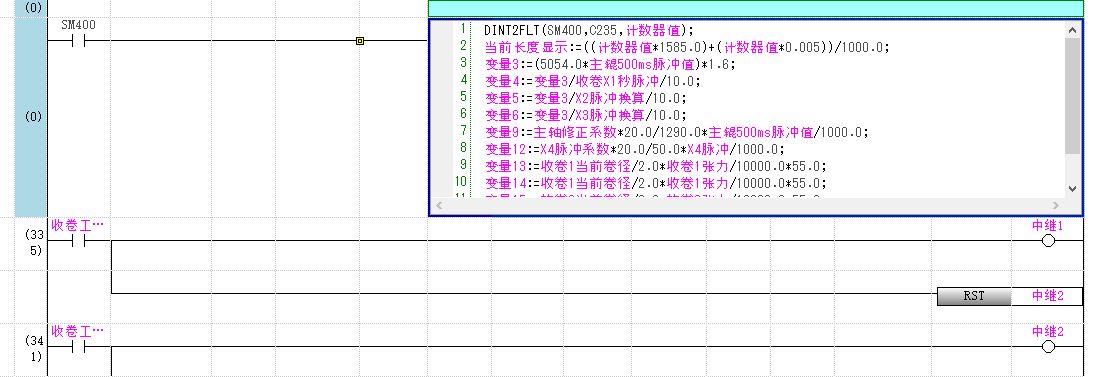Screen dimensions: 1102x377
Task: Click the horizontal scroll left arrow under the code
Action: click(x=439, y=205)
